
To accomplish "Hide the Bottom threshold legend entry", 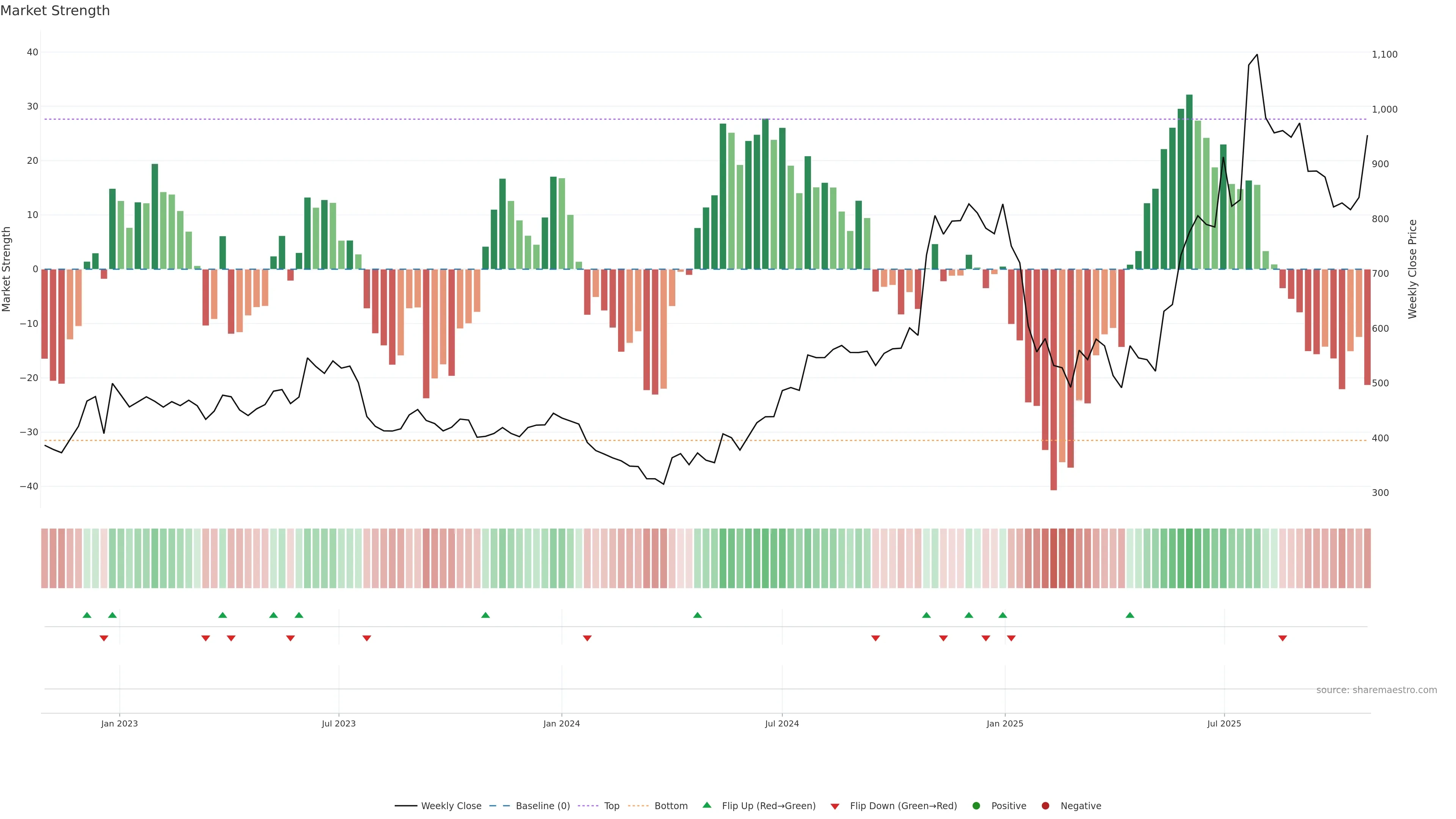I will tap(670, 806).
